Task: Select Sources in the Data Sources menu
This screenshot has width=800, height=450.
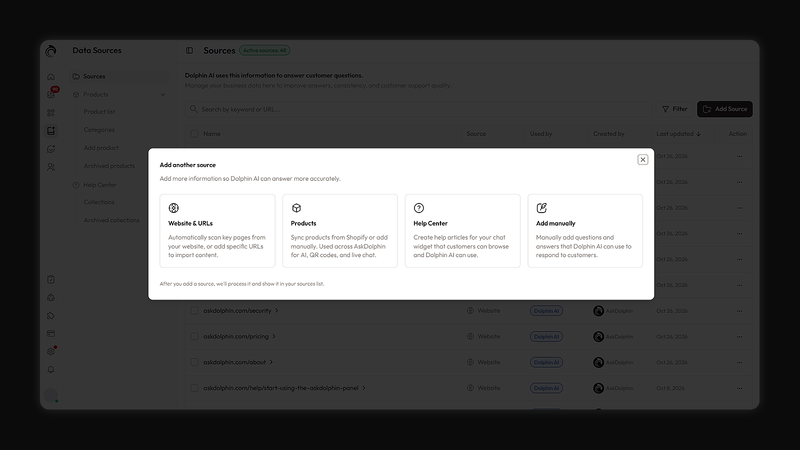Action: pyautogui.click(x=120, y=77)
